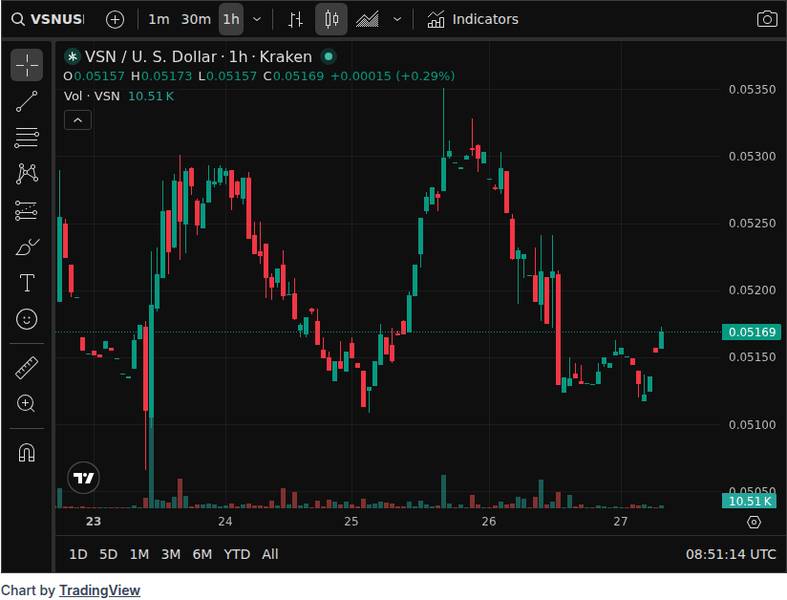
Task: Switch to area chart style
Action: [x=367, y=20]
